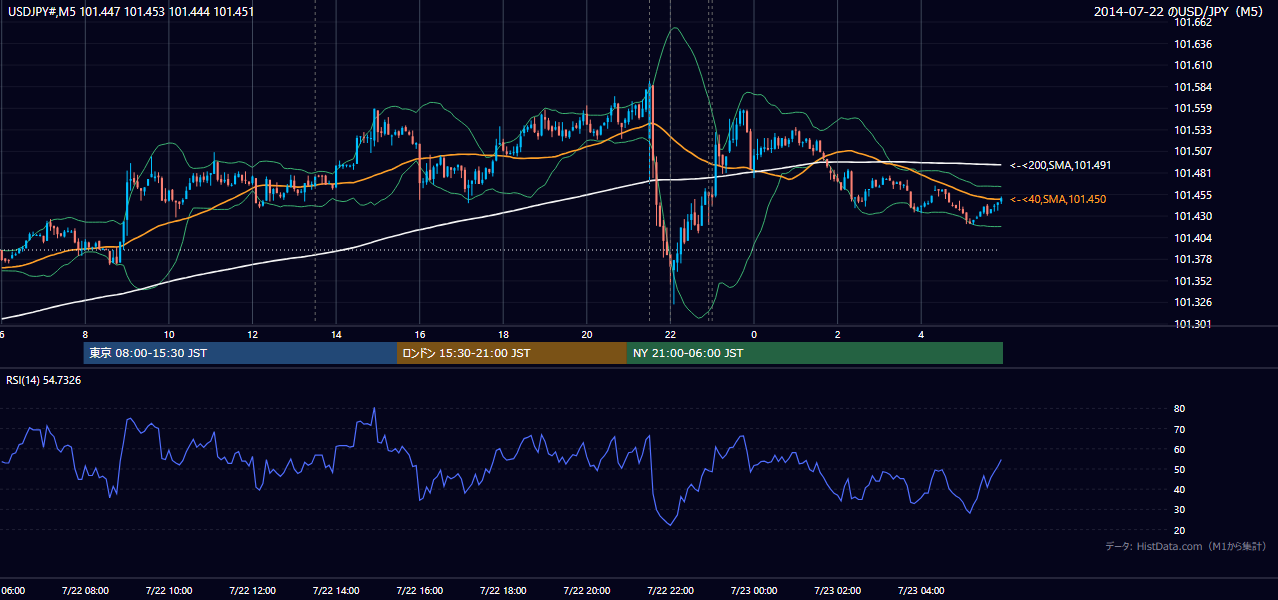Click price axis value 101.584

click(x=1193, y=87)
